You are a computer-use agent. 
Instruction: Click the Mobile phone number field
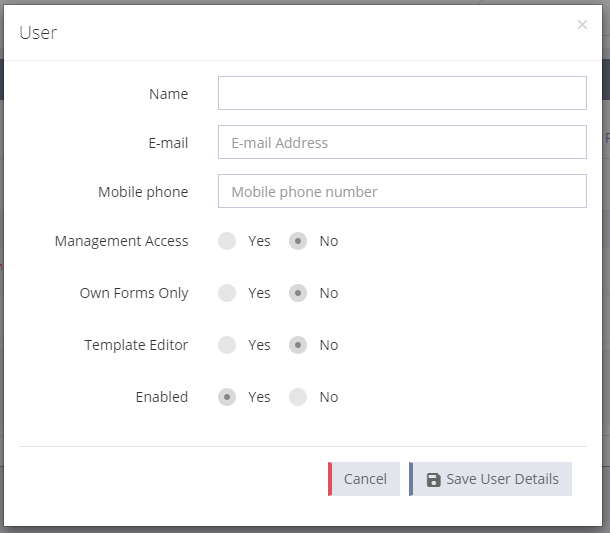point(402,191)
